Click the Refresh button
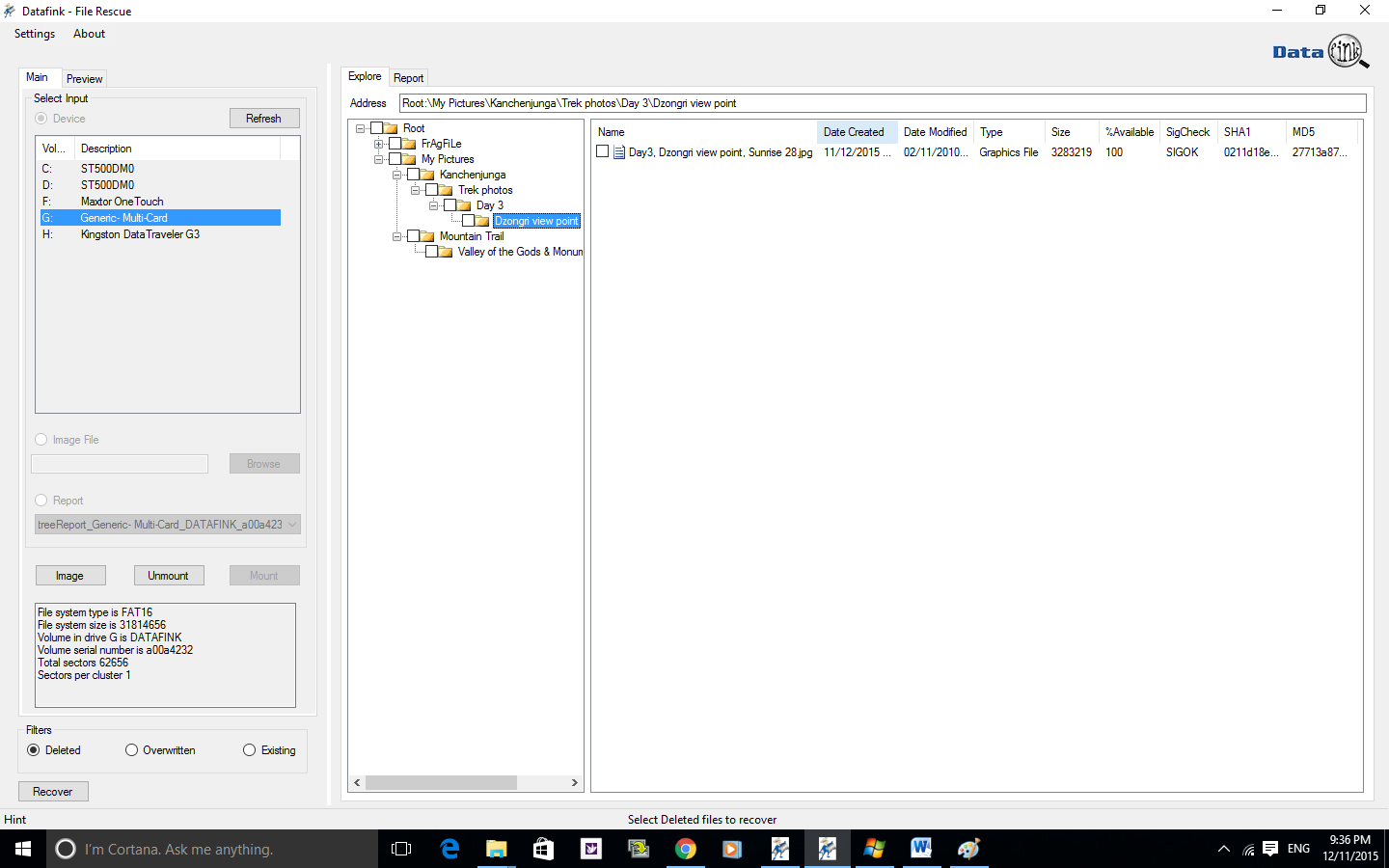 [x=263, y=119]
